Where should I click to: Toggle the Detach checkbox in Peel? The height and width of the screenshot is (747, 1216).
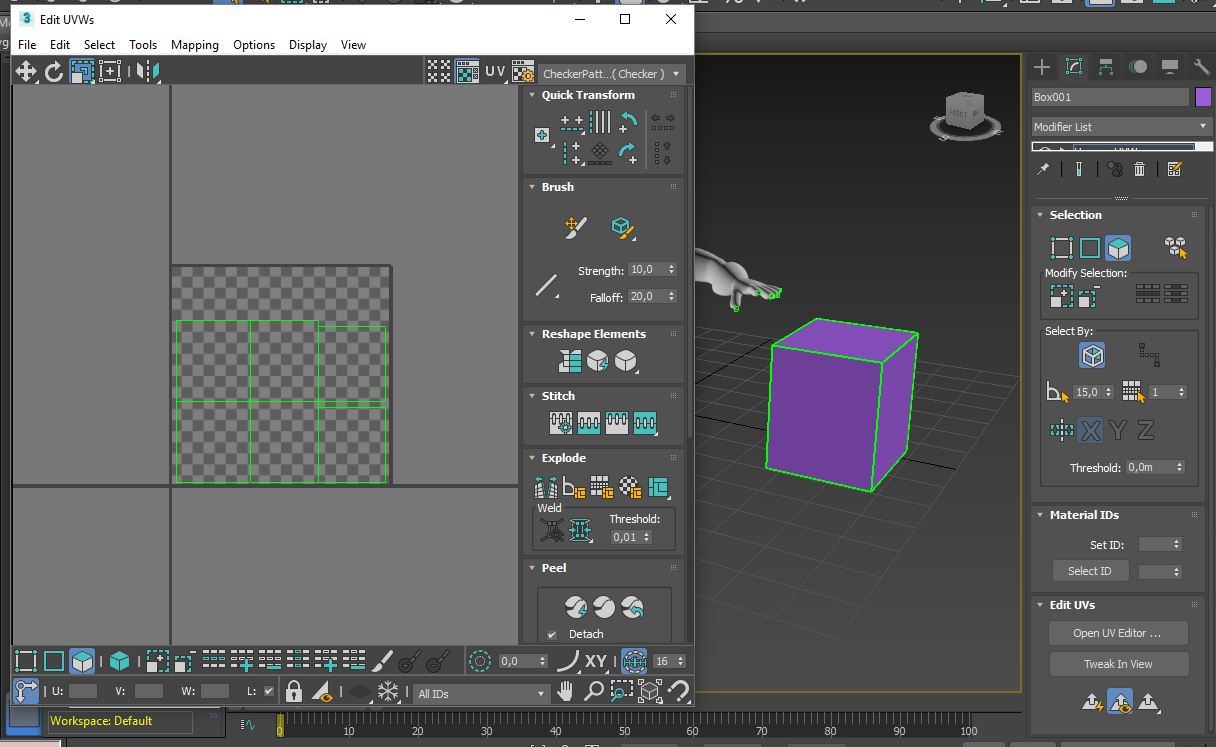(x=552, y=634)
